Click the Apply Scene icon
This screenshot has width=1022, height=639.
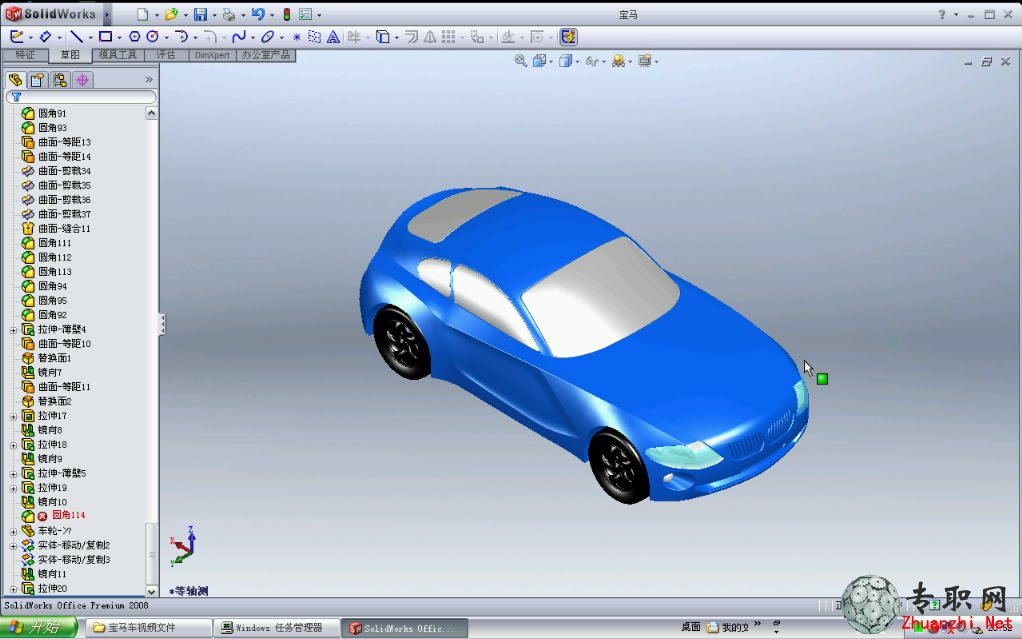pos(618,61)
